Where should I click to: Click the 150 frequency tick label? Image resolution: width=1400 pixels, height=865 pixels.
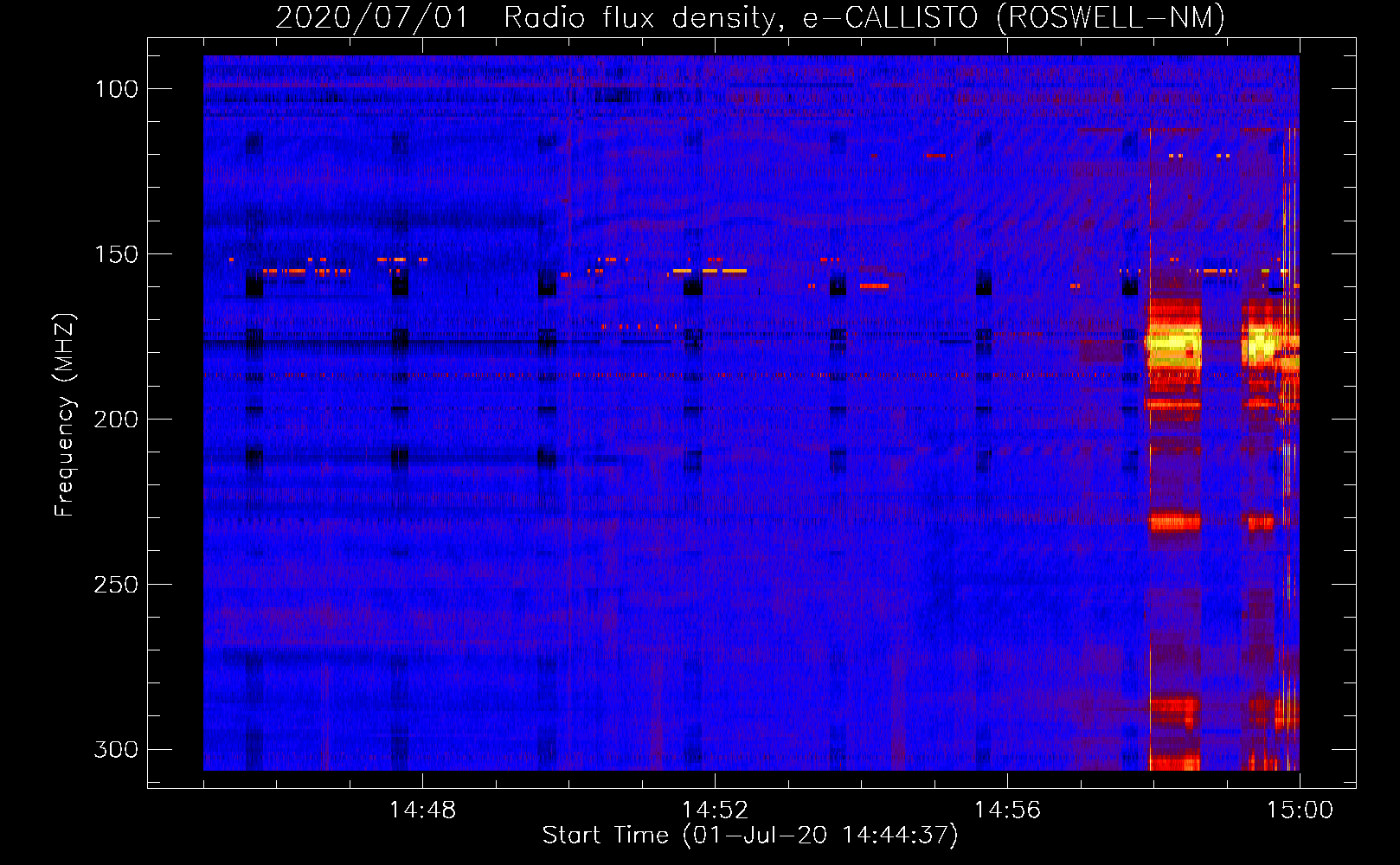coord(116,254)
